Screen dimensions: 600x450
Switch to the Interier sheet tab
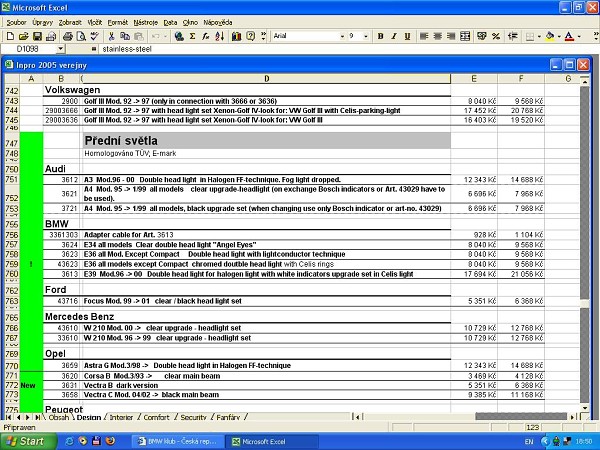(x=121, y=417)
